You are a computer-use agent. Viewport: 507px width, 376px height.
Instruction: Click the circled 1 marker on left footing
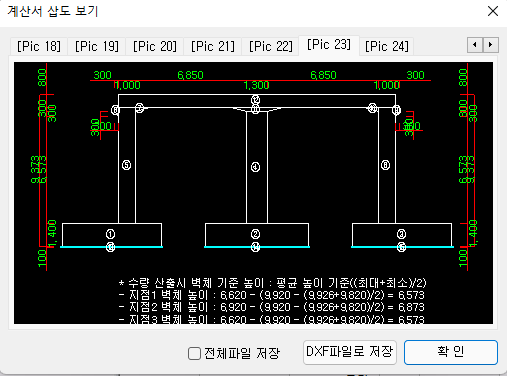pyautogui.click(x=110, y=234)
